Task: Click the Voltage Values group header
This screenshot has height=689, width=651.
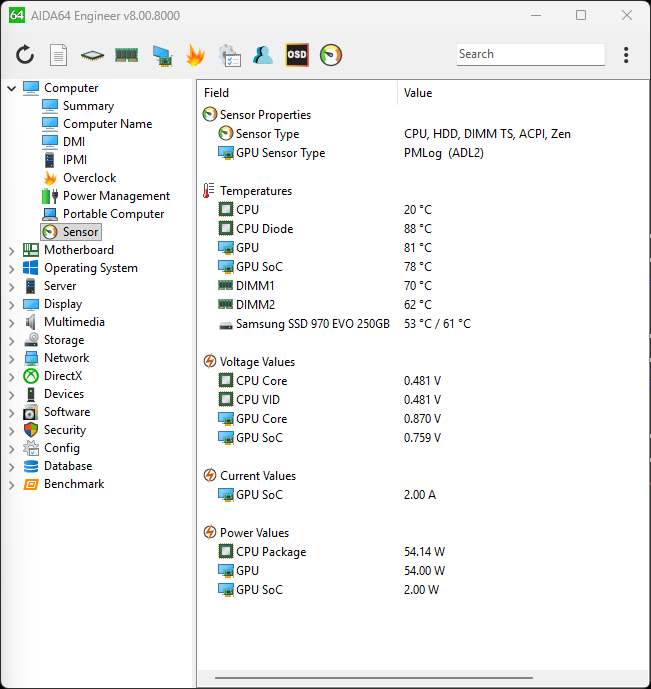Action: (249, 362)
